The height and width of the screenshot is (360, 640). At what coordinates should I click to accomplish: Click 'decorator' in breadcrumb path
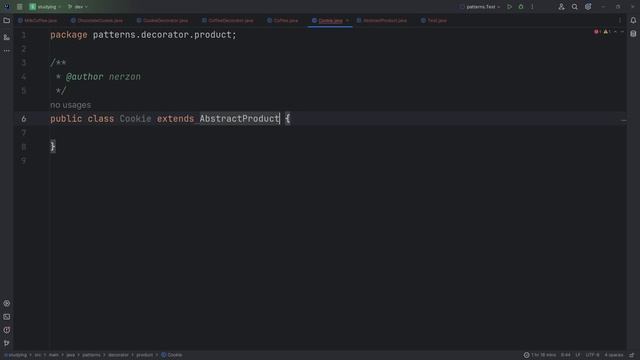point(118,355)
